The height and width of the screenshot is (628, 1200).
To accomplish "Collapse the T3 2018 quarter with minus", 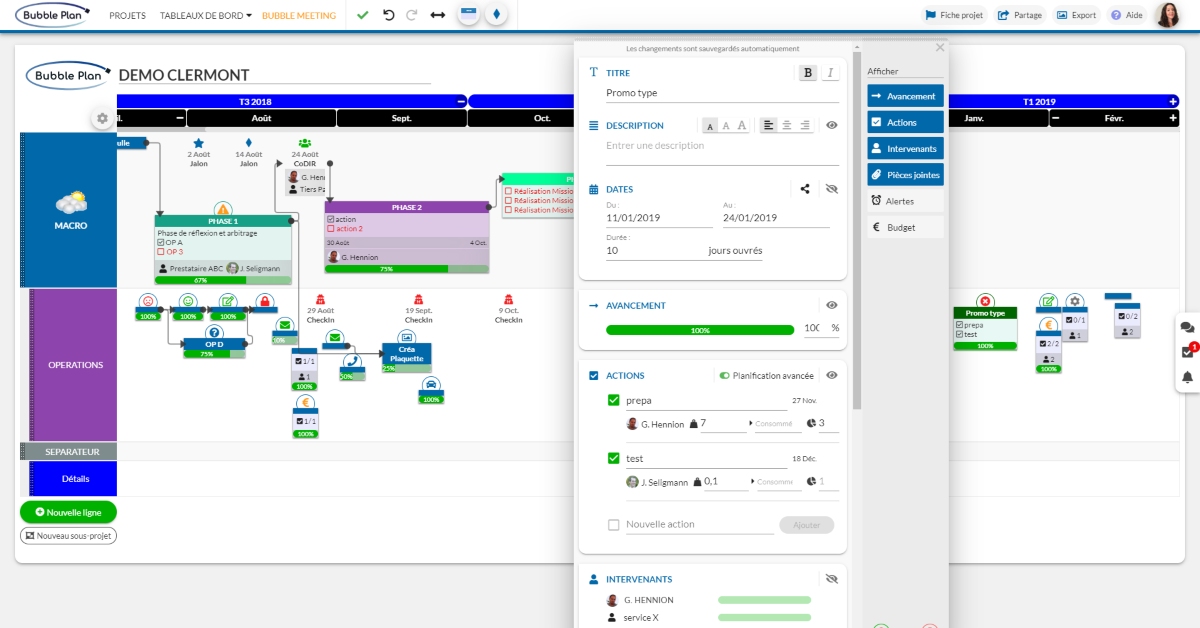I will (461, 101).
